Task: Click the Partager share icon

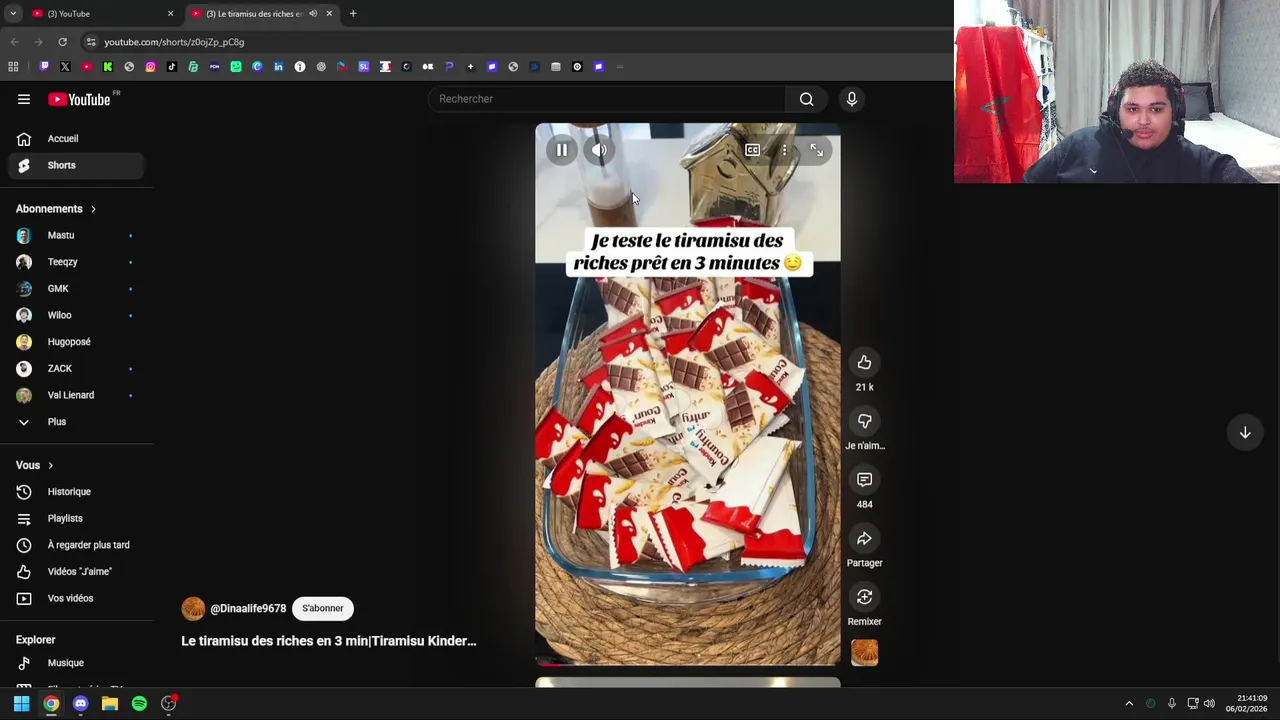Action: coord(864,538)
